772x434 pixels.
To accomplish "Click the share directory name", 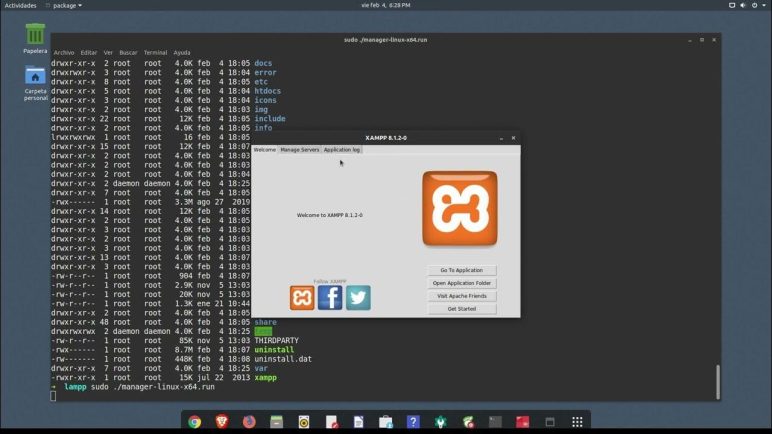I will tap(265, 322).
